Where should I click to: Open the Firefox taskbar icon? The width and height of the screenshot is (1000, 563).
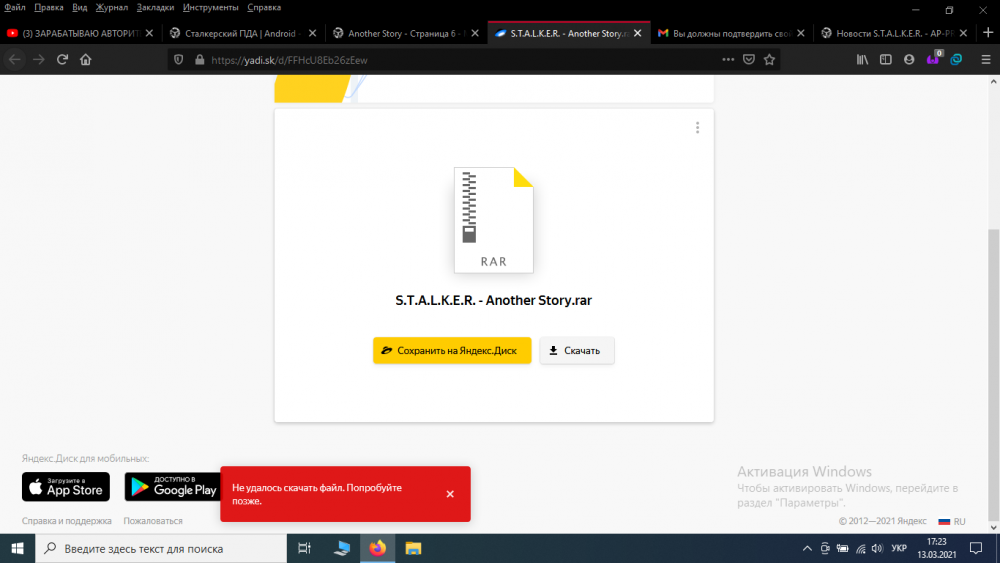(378, 548)
